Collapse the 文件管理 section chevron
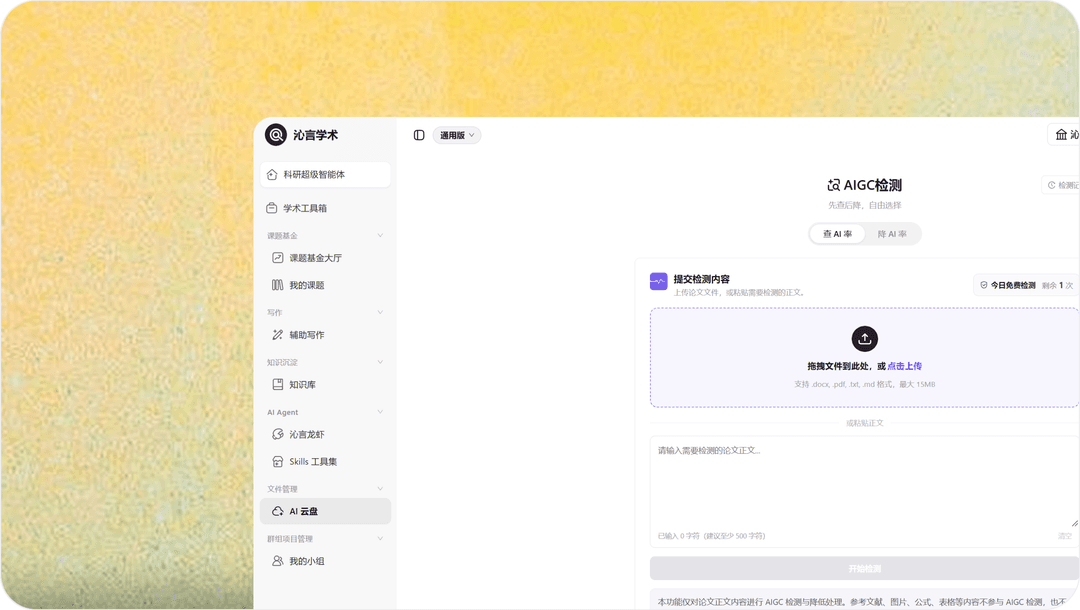The width and height of the screenshot is (1080, 610). (x=380, y=489)
